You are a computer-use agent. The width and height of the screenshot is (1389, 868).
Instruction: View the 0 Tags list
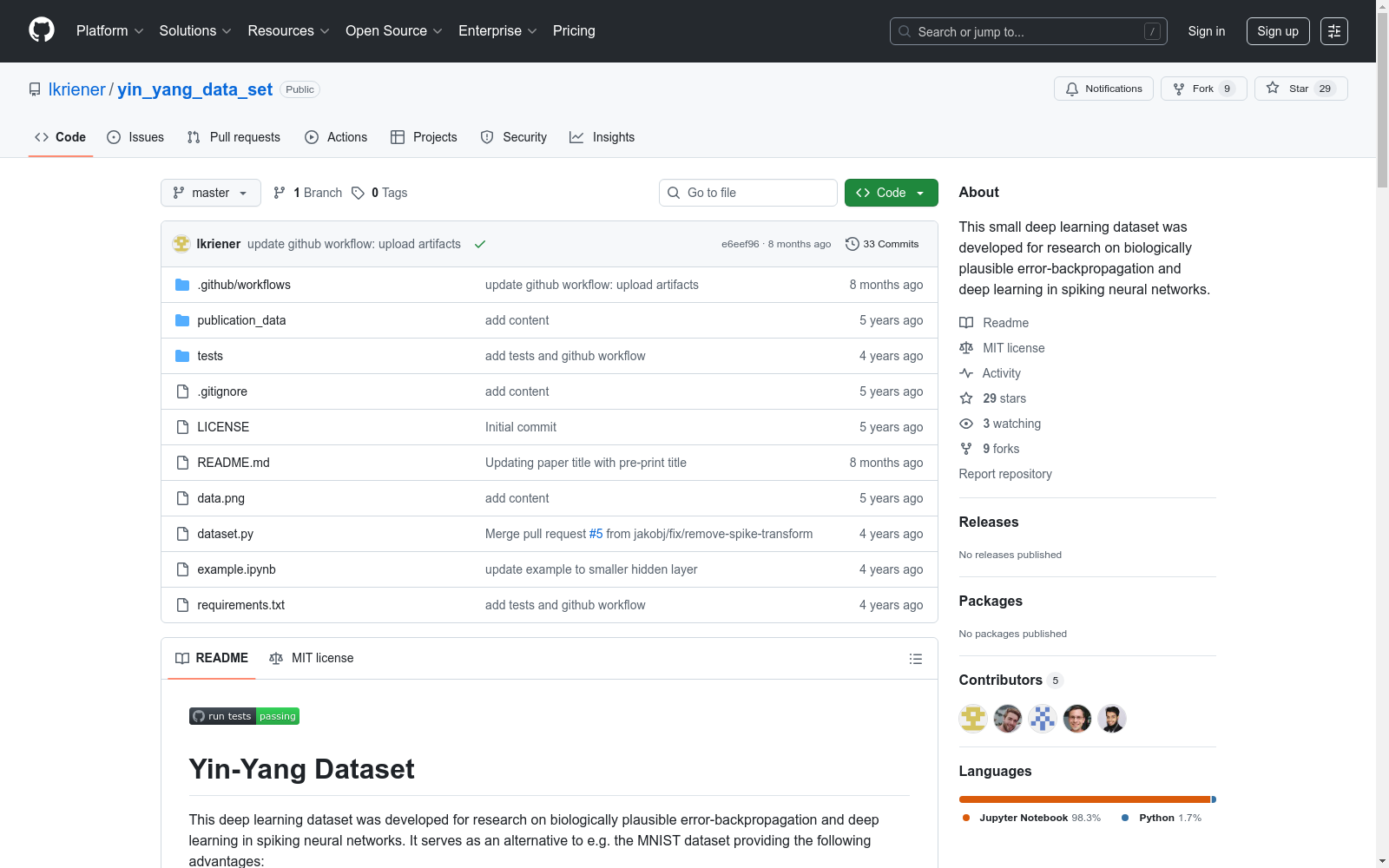(x=380, y=193)
